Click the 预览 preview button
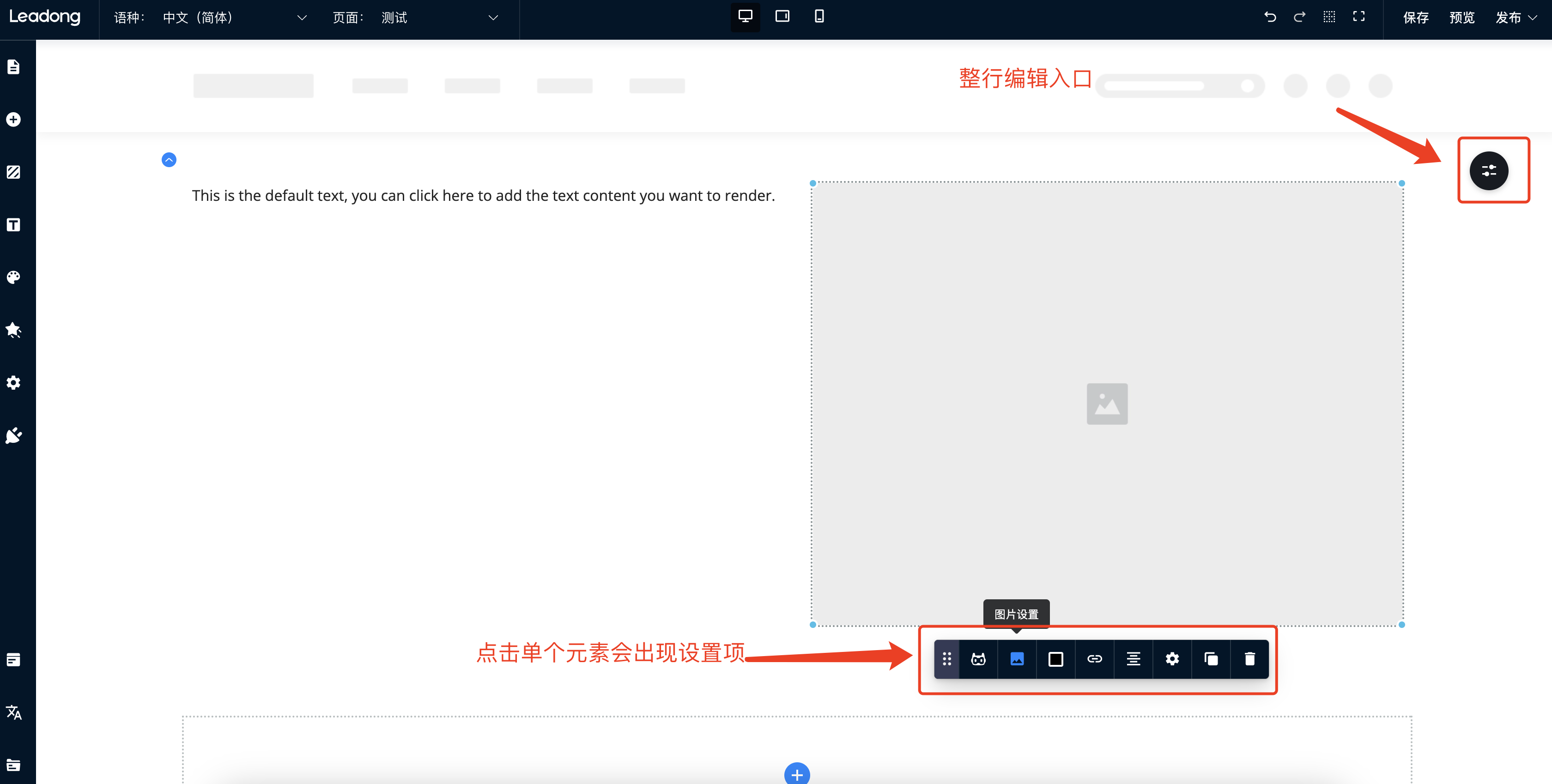This screenshot has width=1552, height=784. click(x=1461, y=18)
